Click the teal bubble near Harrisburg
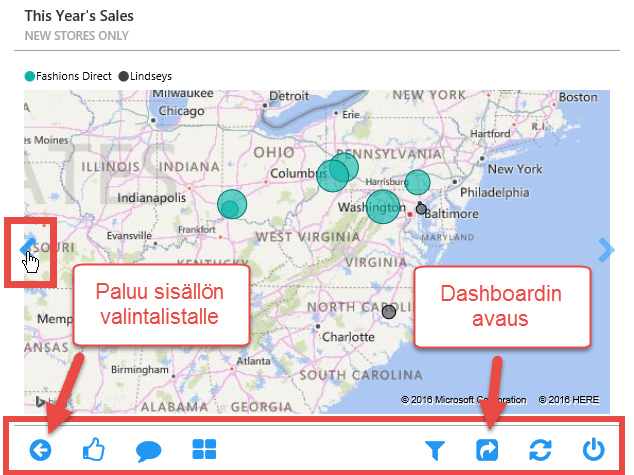Screen dimensions: 634x475 (417, 182)
